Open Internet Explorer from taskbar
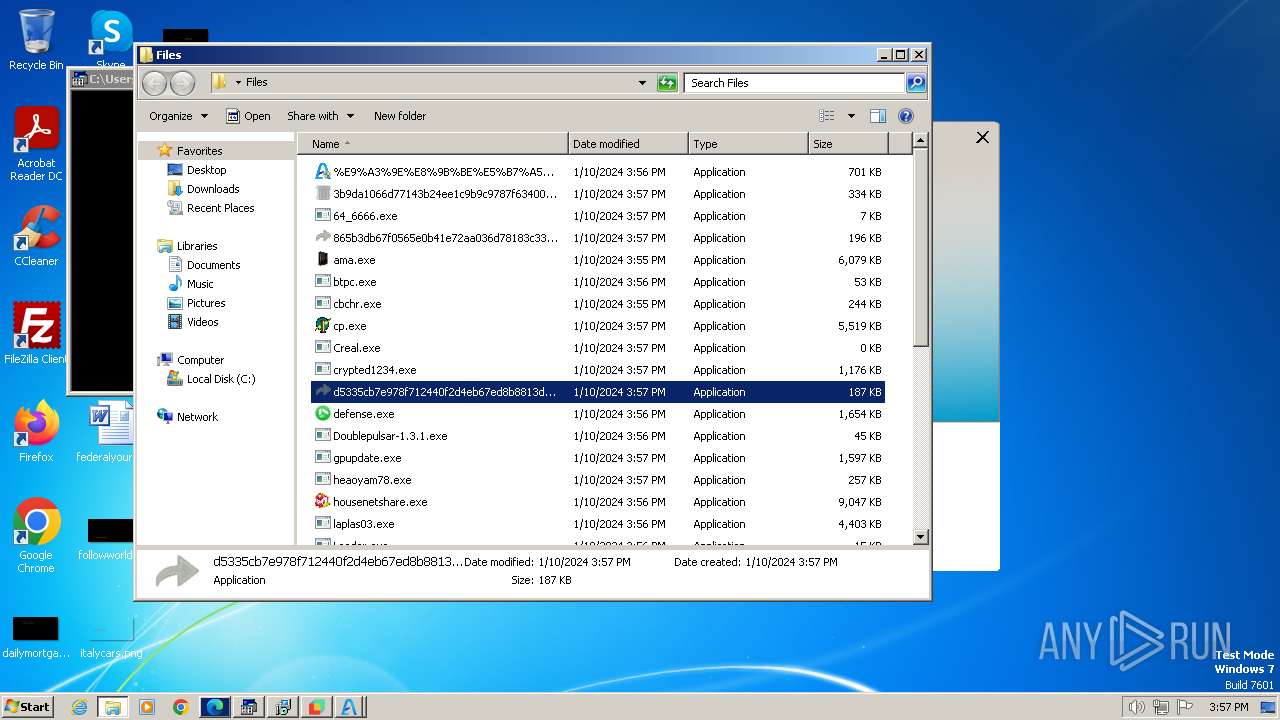 79,707
